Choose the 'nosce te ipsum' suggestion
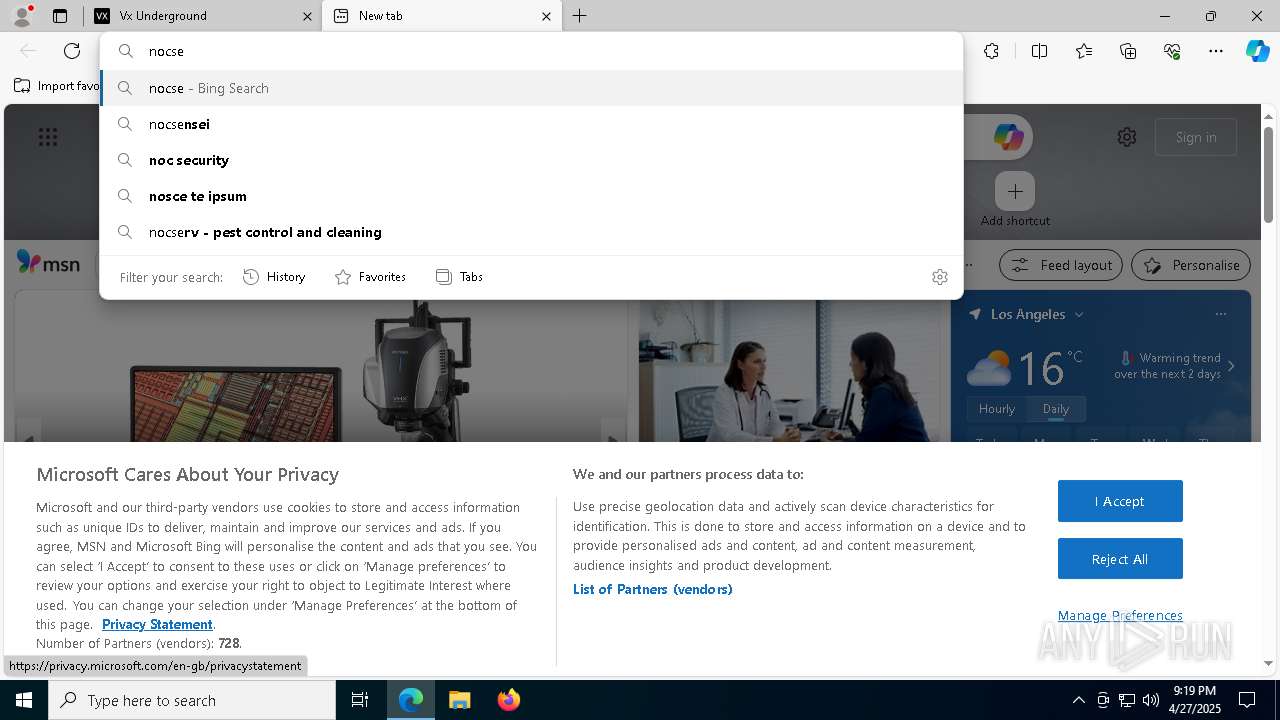Image resolution: width=1280 pixels, height=720 pixels. (x=532, y=196)
